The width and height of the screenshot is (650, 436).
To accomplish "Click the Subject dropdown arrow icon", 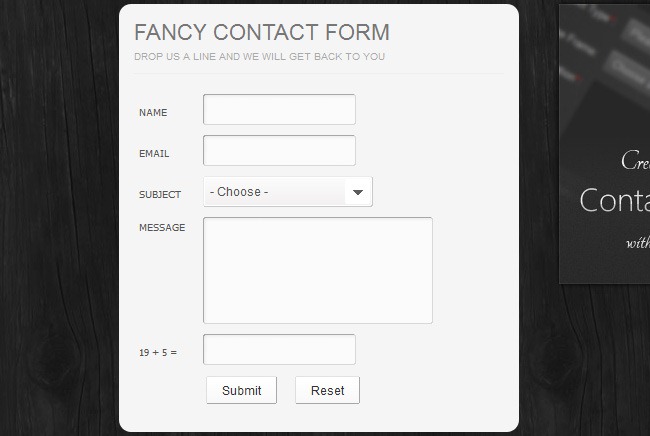I will 357,192.
